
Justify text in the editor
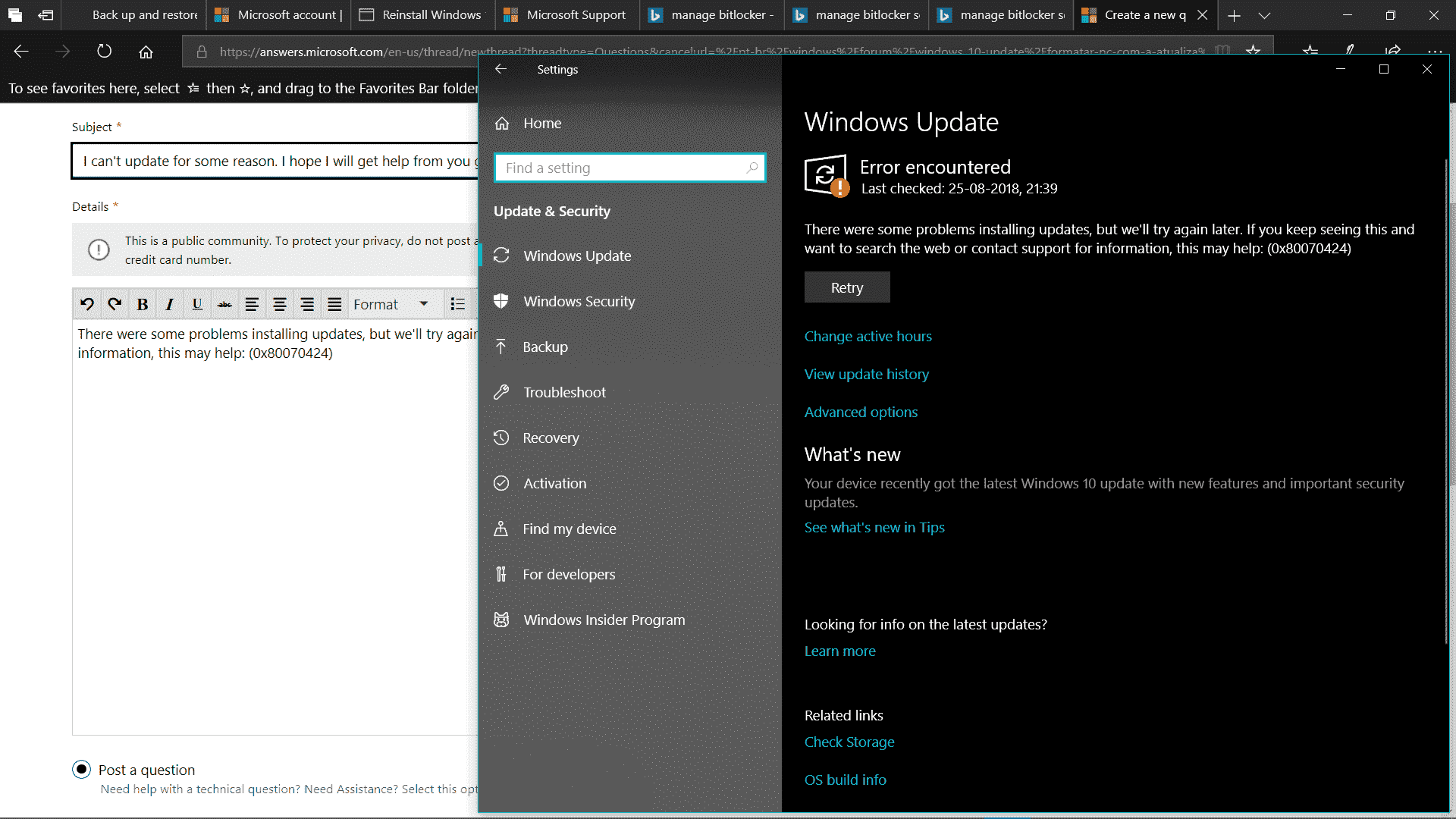[x=334, y=304]
